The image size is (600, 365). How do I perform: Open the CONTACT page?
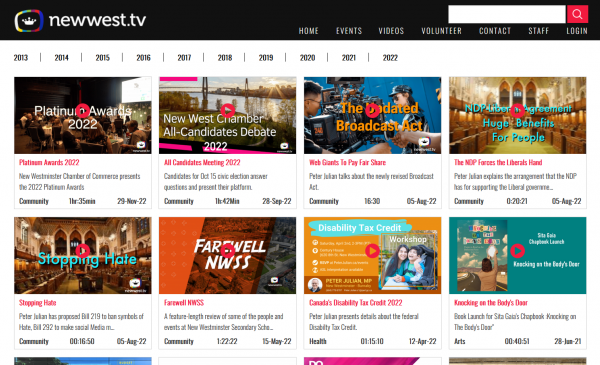495,31
